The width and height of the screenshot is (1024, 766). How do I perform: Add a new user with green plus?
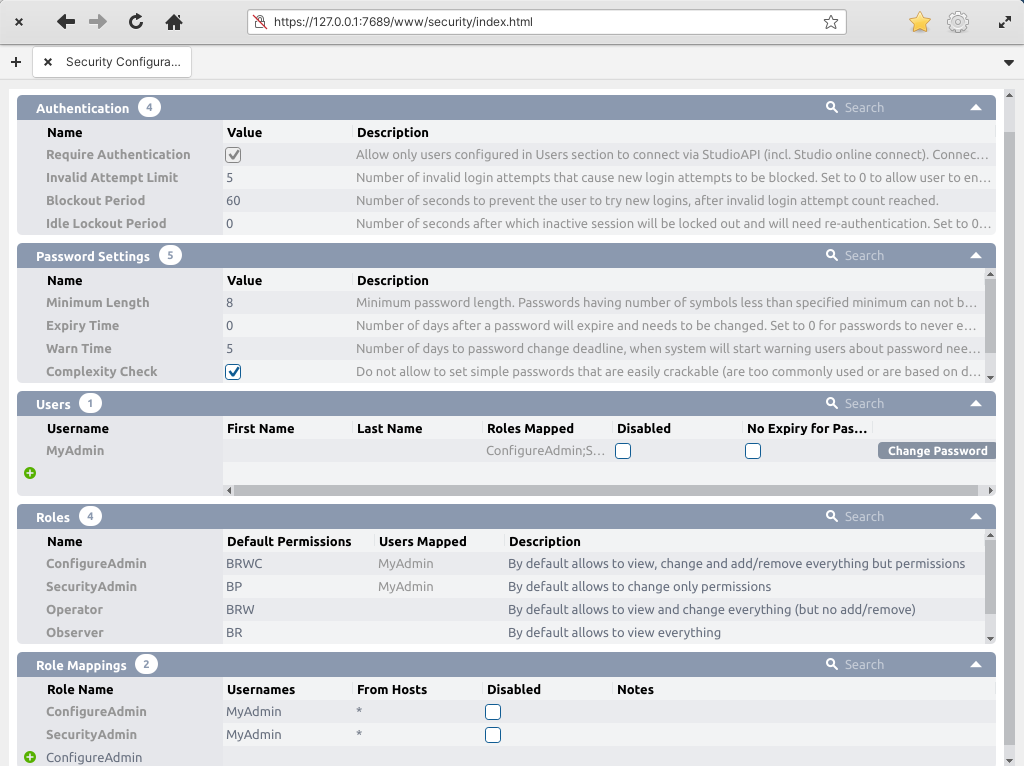[30, 473]
